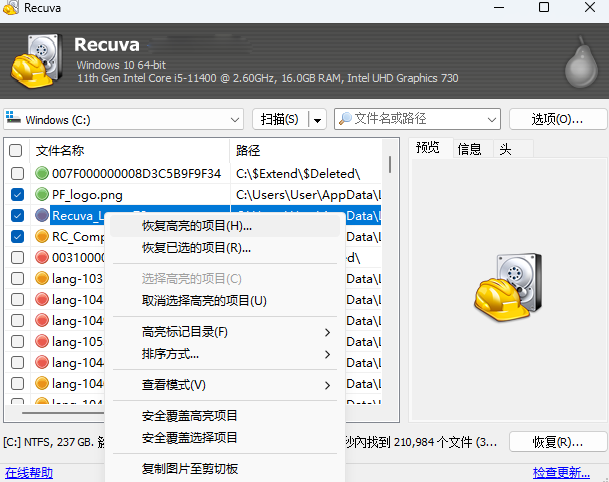
Task: Open the 扫描 button dropdown arrow
Action: (x=318, y=120)
